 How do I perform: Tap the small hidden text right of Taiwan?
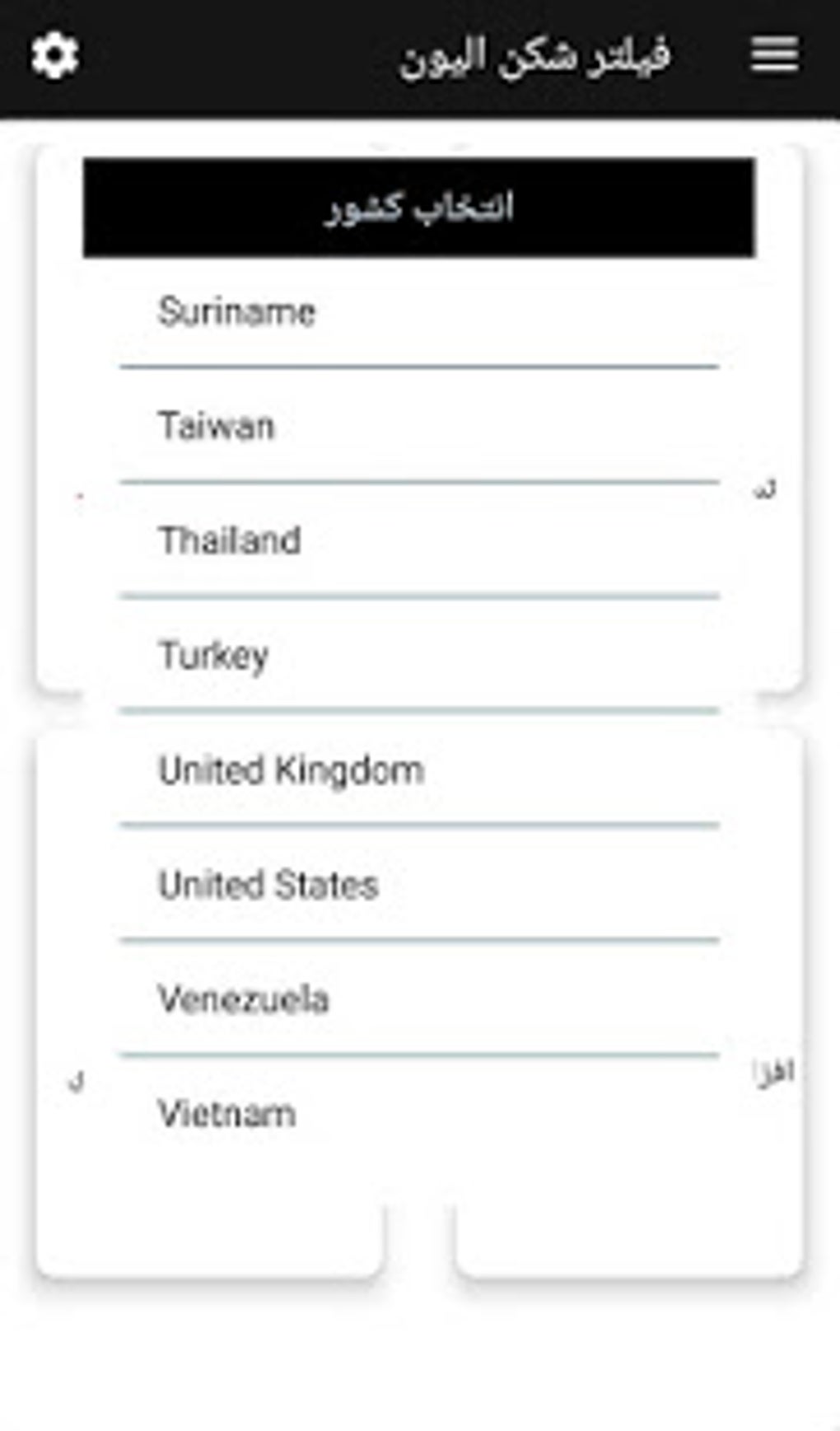pos(765,490)
